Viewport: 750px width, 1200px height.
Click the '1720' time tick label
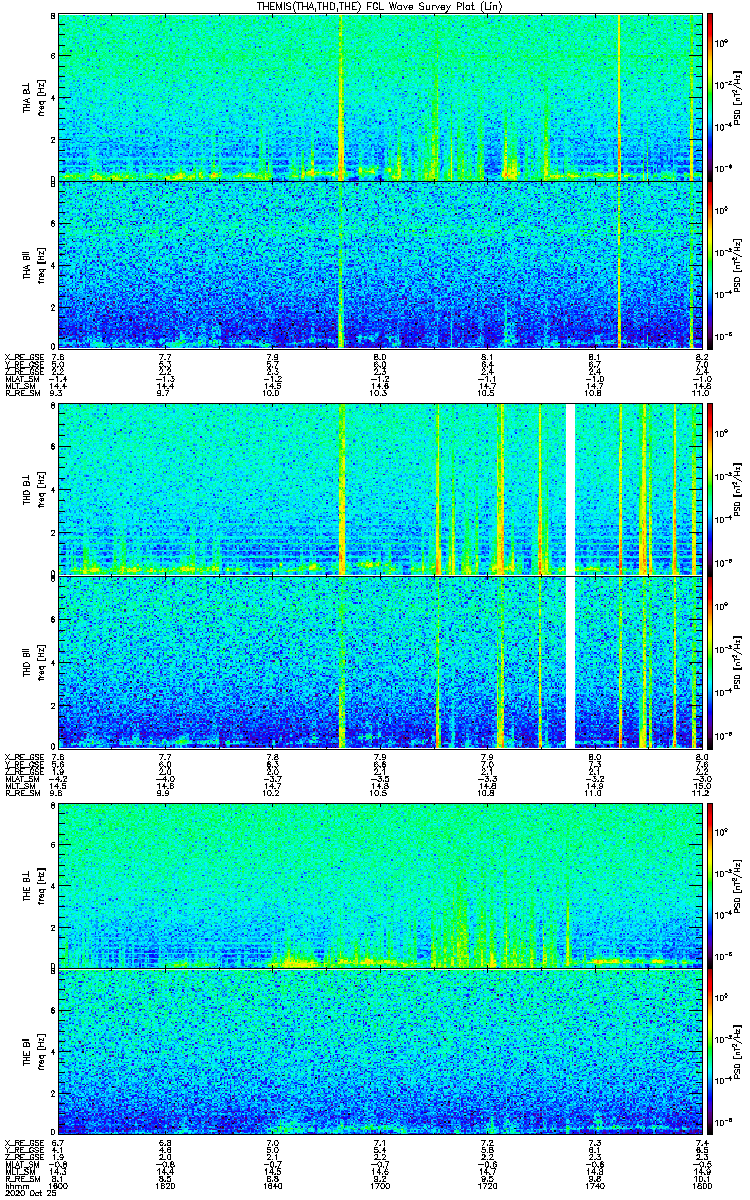click(487, 1185)
